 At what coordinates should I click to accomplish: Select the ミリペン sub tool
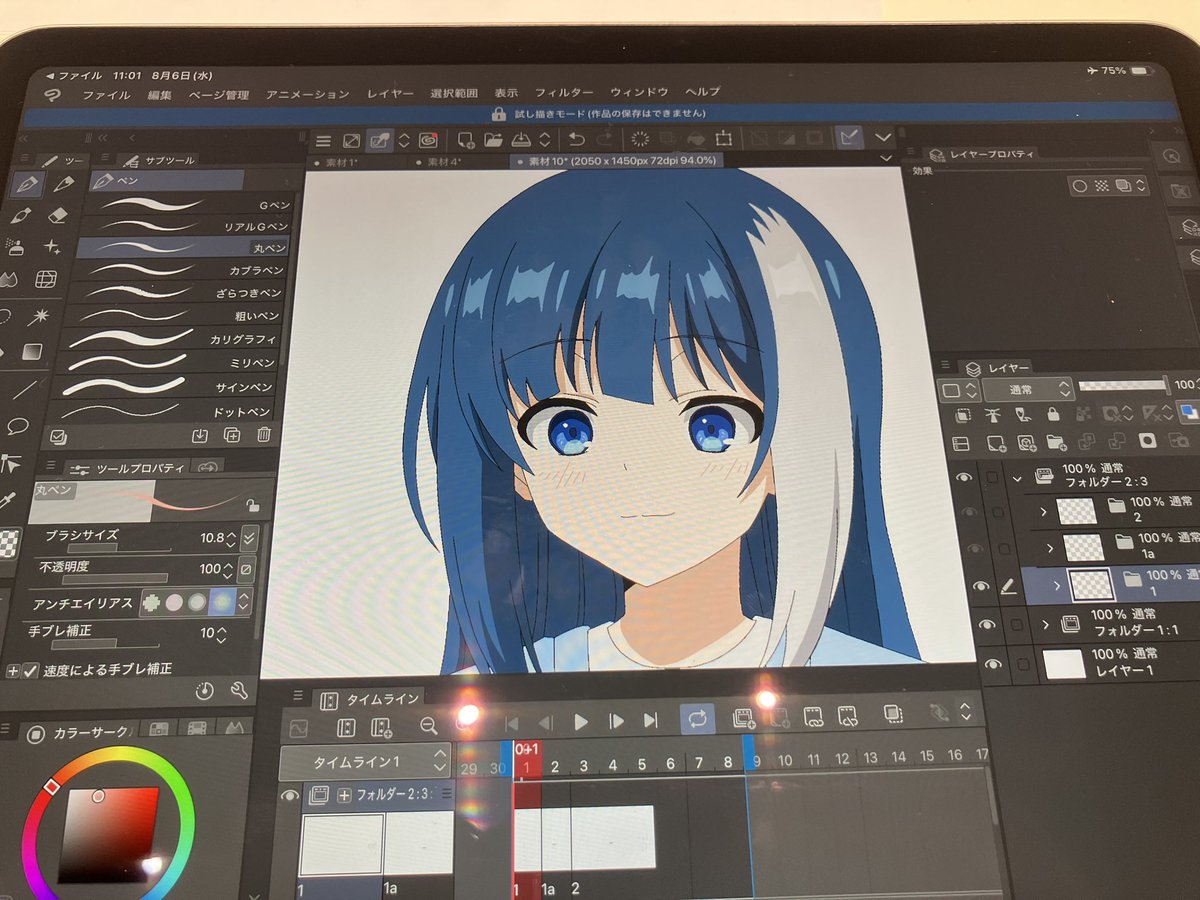(x=172, y=362)
